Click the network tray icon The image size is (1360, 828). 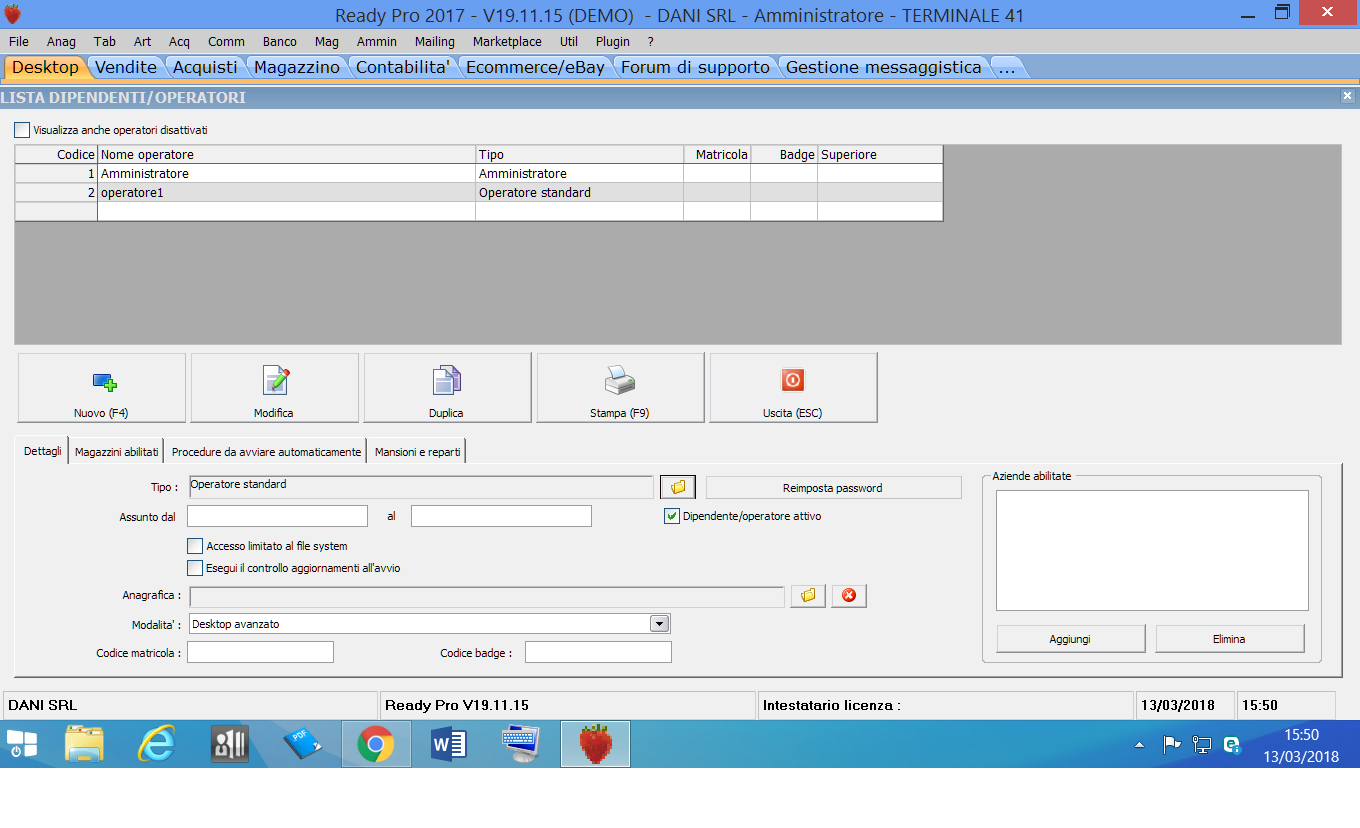[x=1202, y=745]
